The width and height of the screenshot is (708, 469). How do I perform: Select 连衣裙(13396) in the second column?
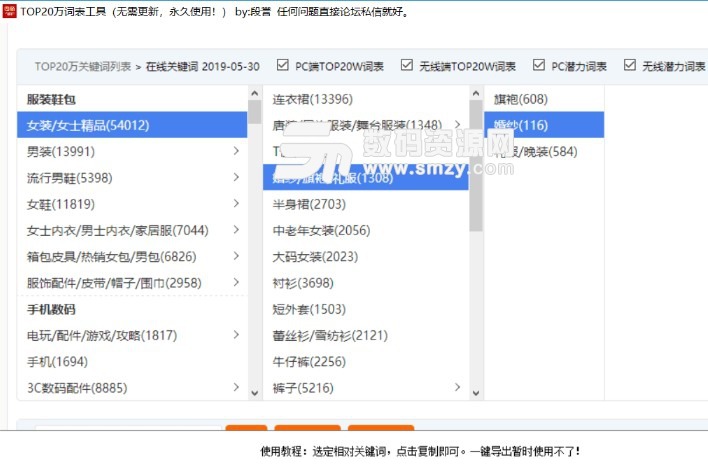tap(313, 99)
